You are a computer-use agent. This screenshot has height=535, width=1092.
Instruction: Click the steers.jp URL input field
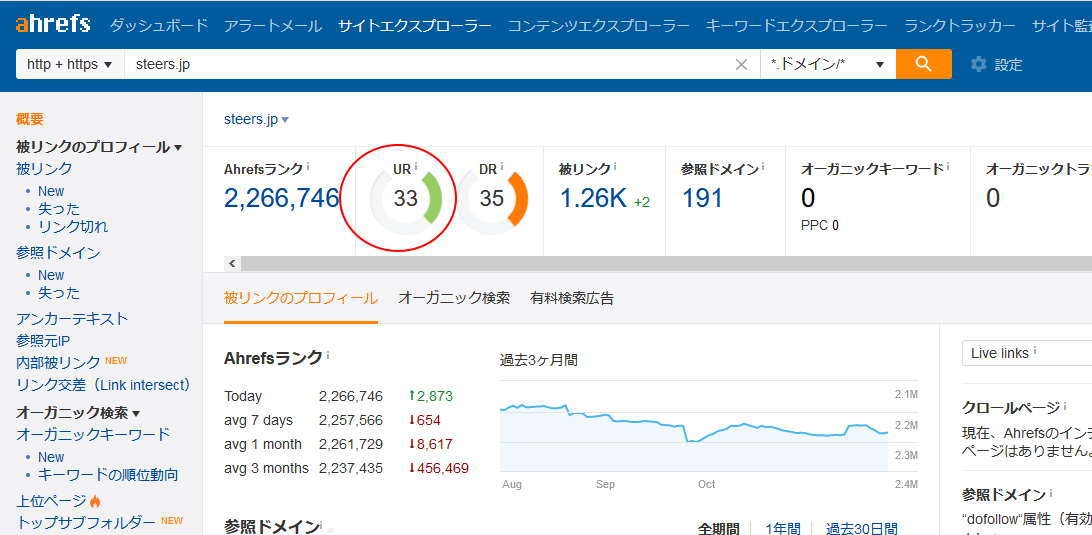click(x=430, y=64)
